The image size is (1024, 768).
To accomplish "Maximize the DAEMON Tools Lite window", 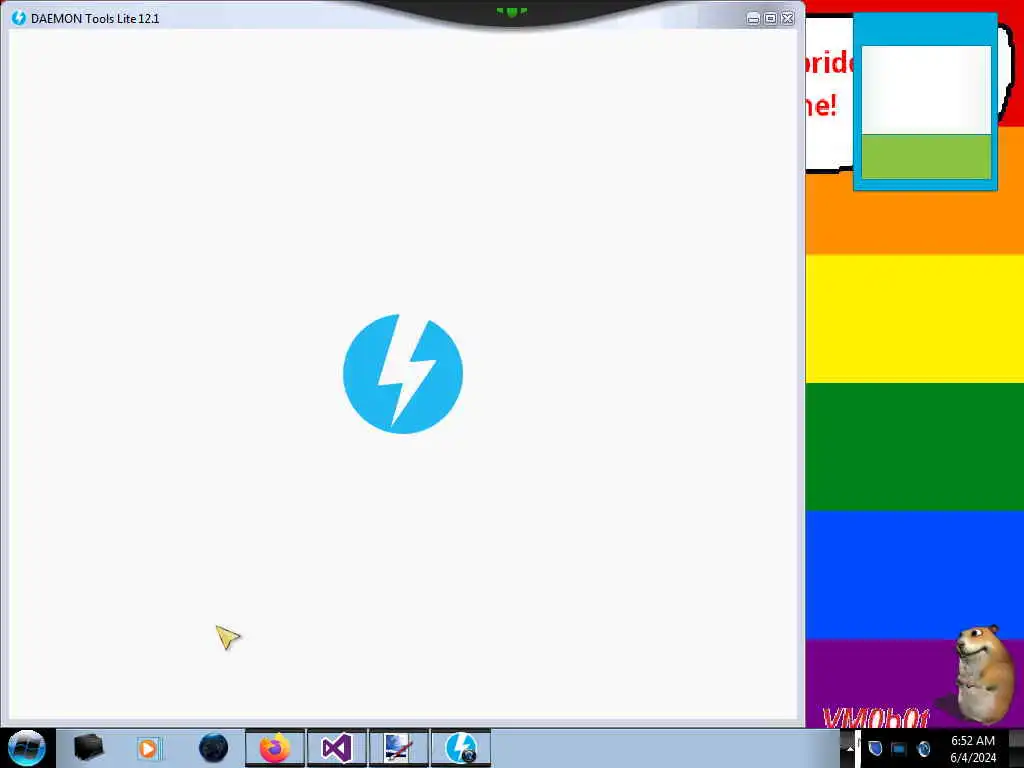I will (x=771, y=18).
